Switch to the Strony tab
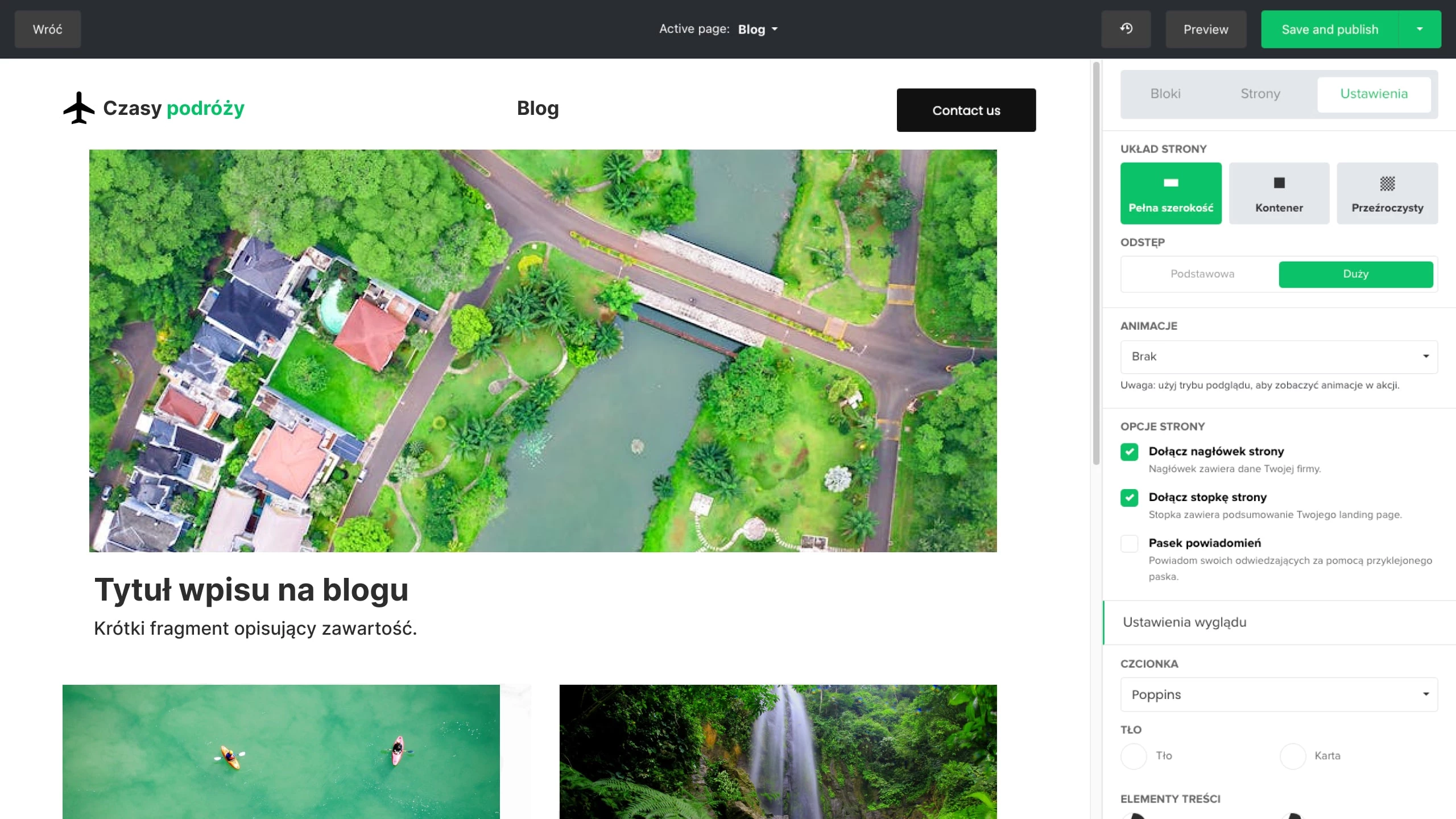 pyautogui.click(x=1260, y=94)
